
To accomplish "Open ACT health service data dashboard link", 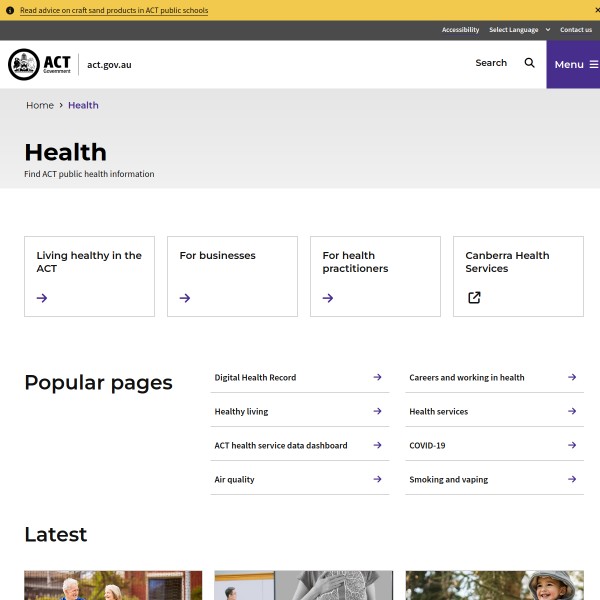I will tap(281, 445).
